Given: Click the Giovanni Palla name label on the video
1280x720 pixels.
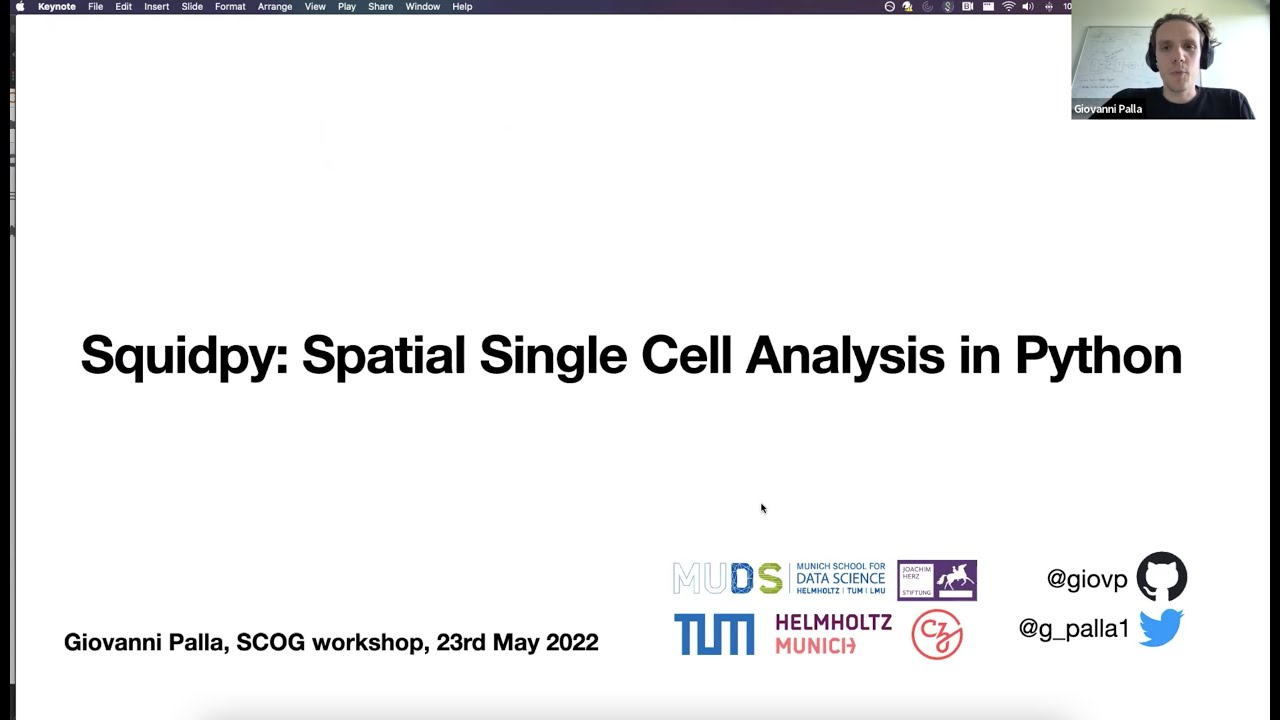Looking at the screenshot, I should [1108, 109].
